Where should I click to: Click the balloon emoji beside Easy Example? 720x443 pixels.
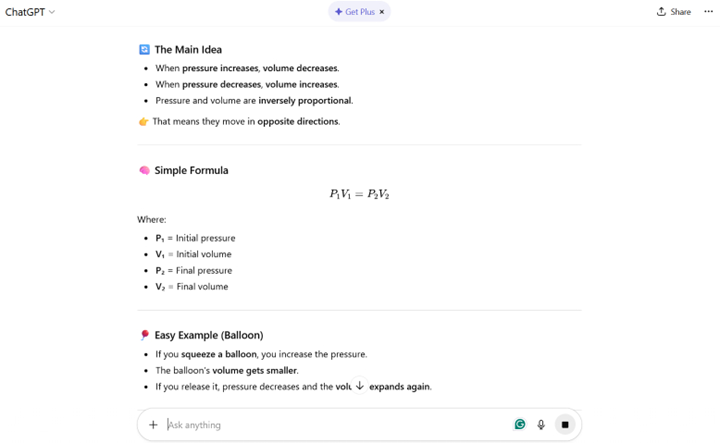[144, 335]
